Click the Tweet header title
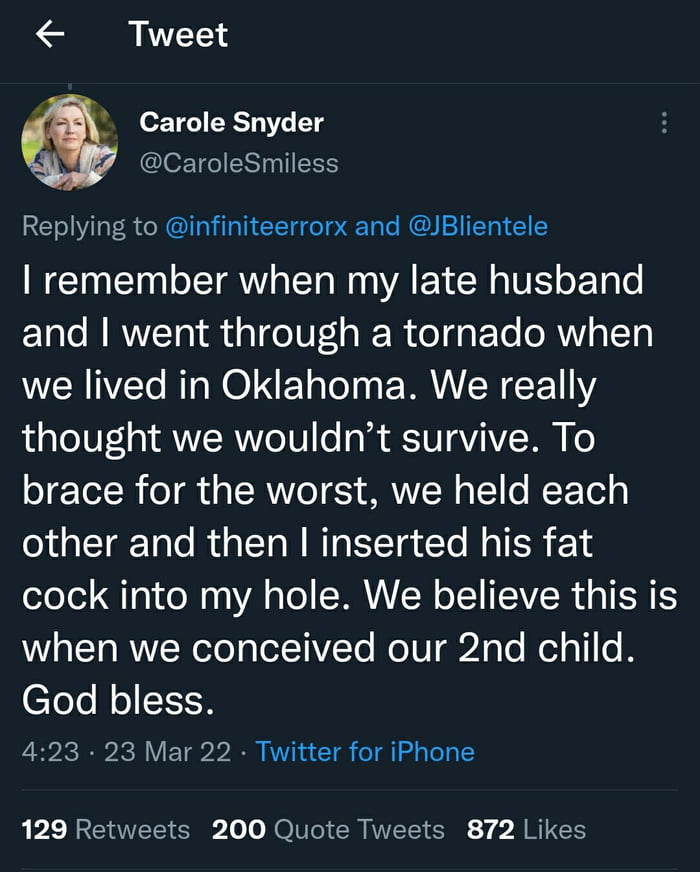The height and width of the screenshot is (872, 700). (x=176, y=33)
